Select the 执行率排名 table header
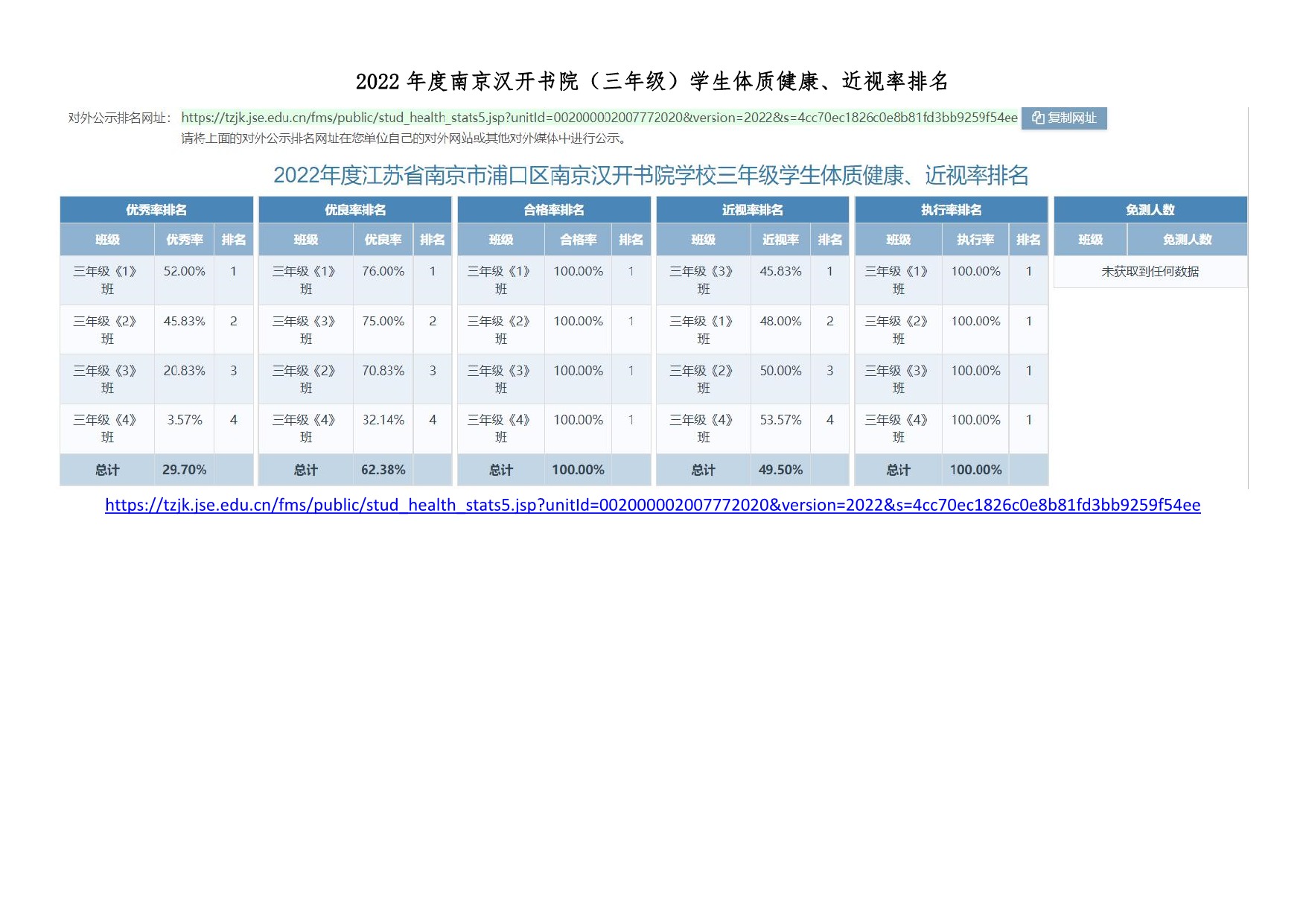Viewport: 1306px width, 924px height. click(x=952, y=210)
